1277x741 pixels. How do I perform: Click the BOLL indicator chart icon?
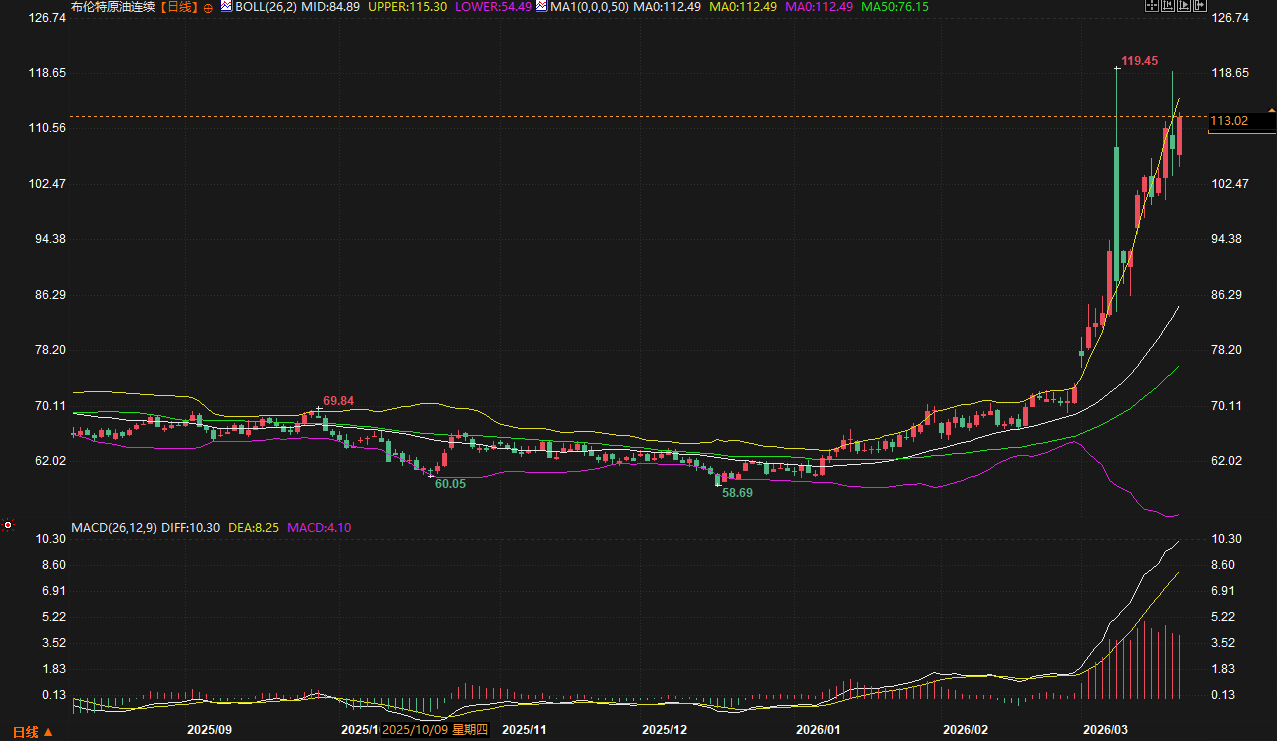(x=226, y=6)
